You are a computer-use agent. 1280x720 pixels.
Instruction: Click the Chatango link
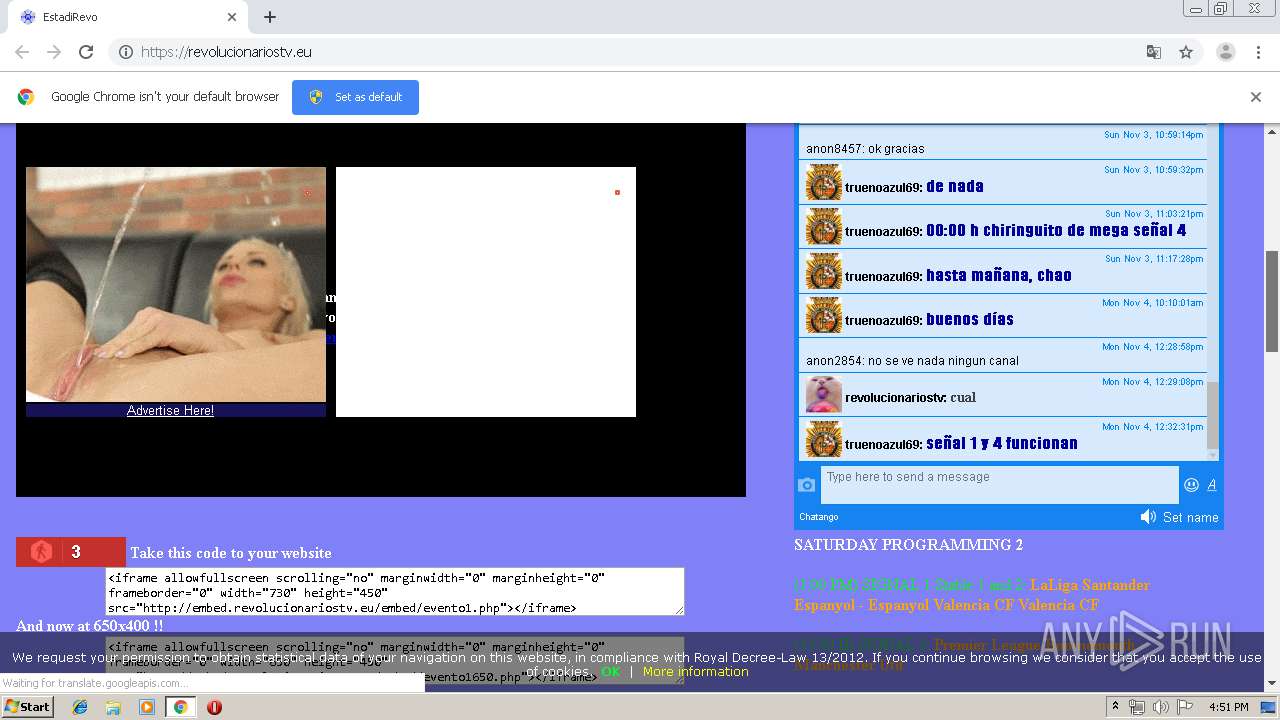pos(819,517)
